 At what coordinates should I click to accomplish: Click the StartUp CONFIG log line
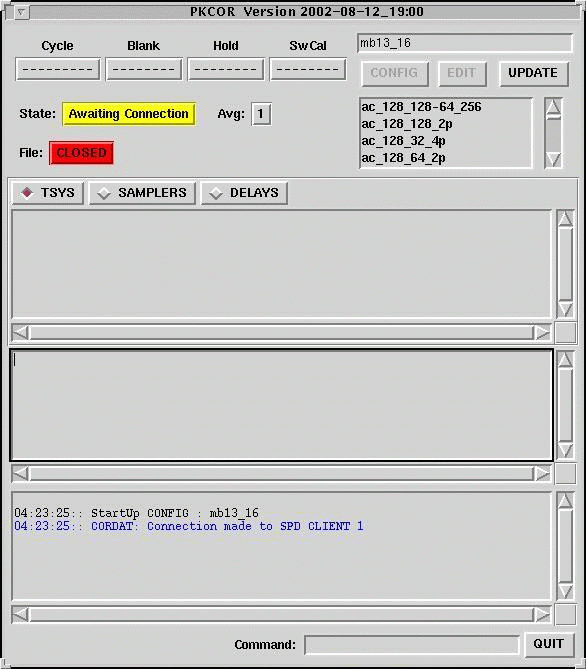(137, 513)
